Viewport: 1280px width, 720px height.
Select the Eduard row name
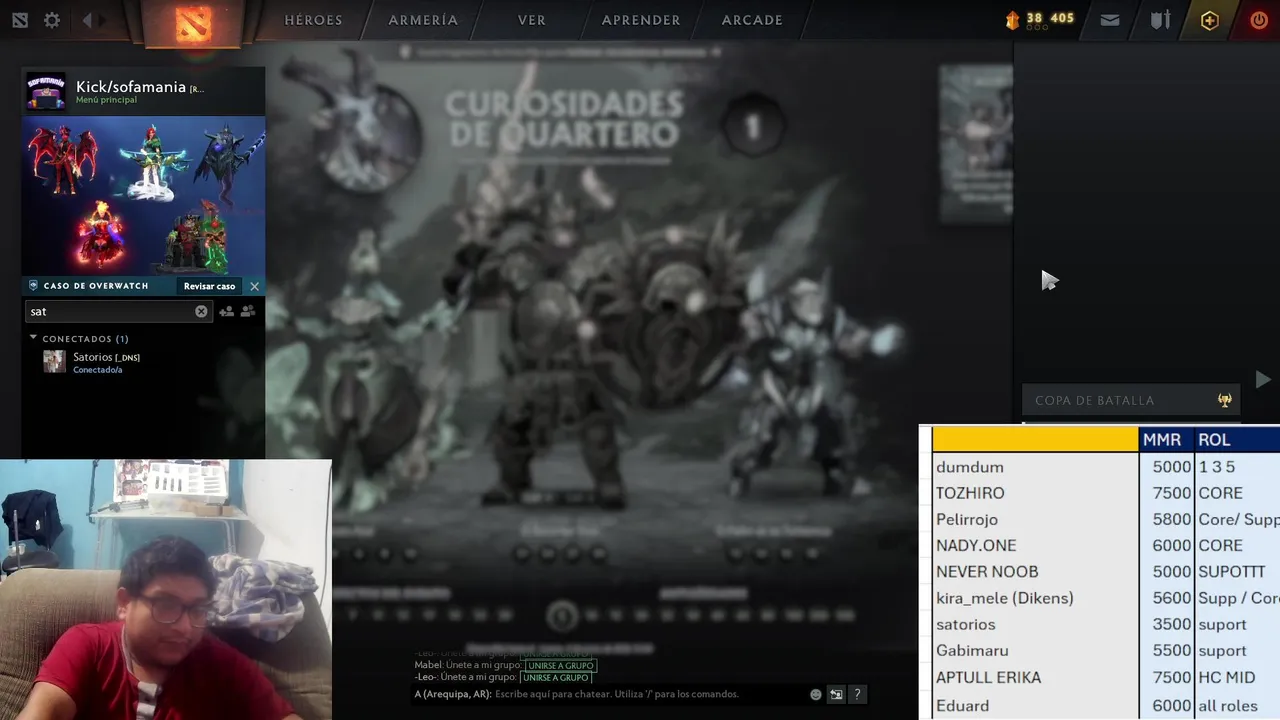click(963, 705)
